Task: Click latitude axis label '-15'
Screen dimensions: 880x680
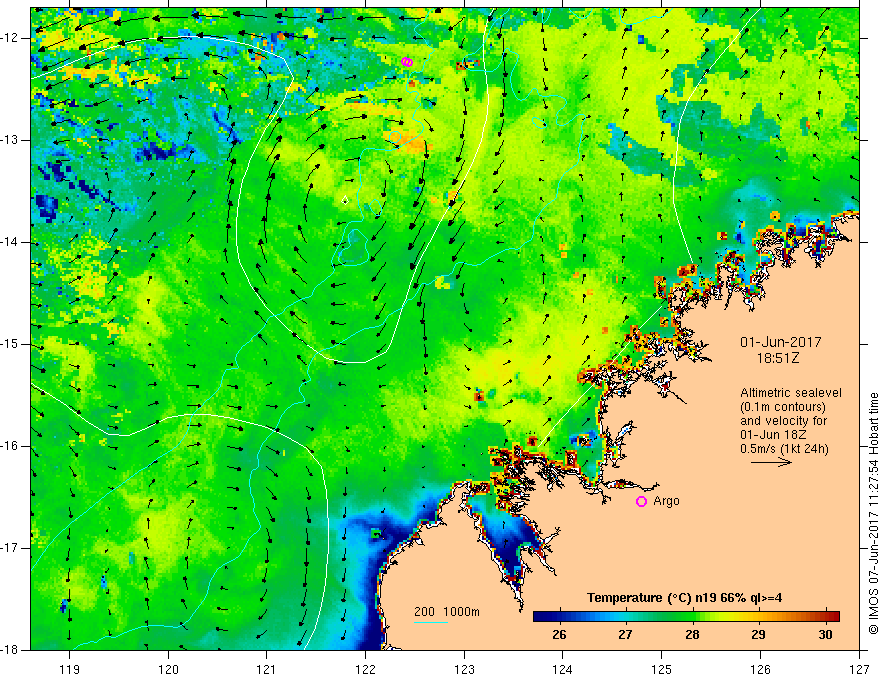Action: pyautogui.click(x=10, y=344)
